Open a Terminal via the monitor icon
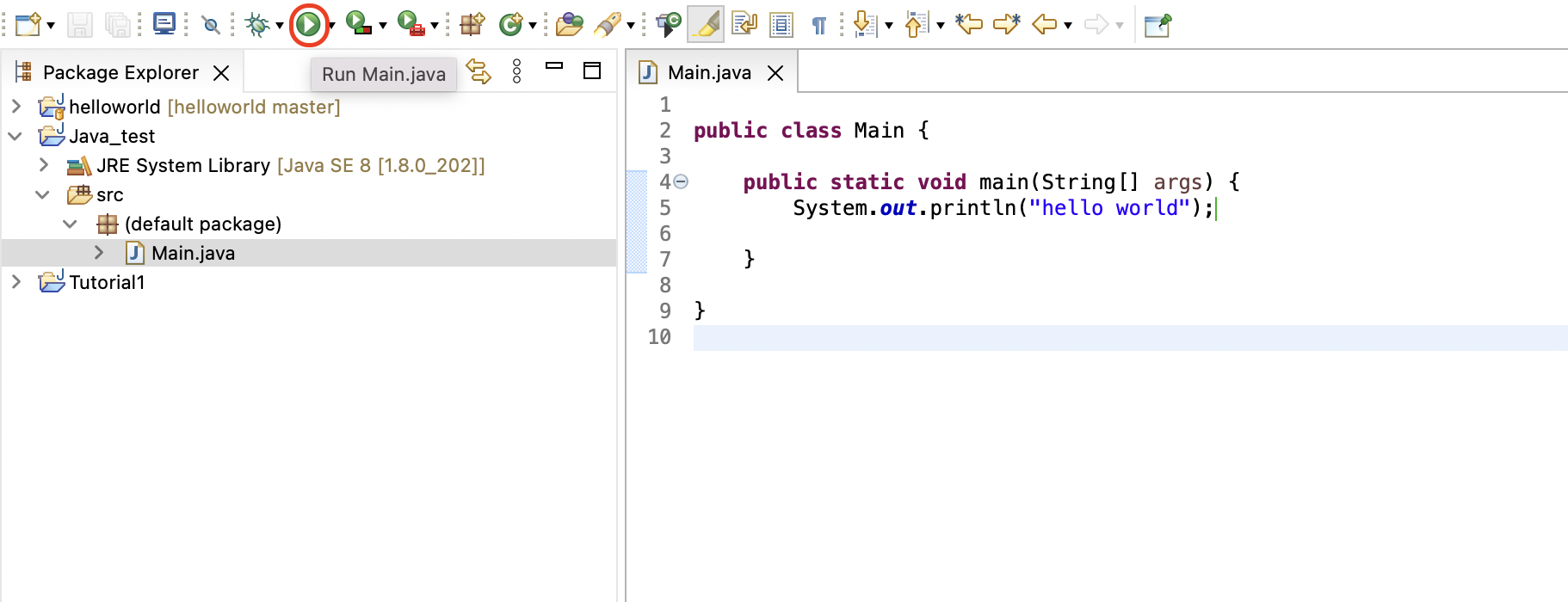The height and width of the screenshot is (602, 1568). 164,24
